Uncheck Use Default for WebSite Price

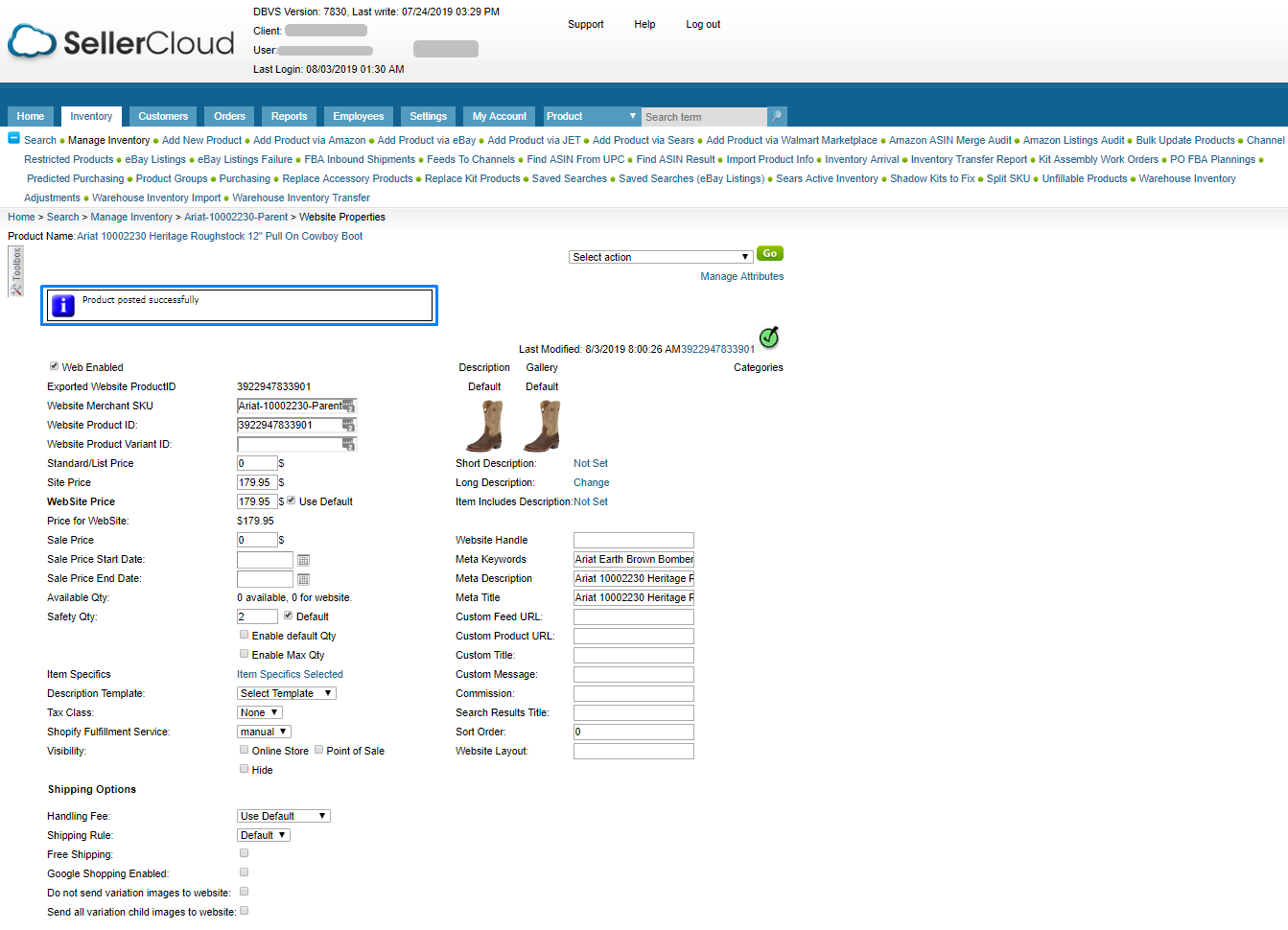point(291,500)
